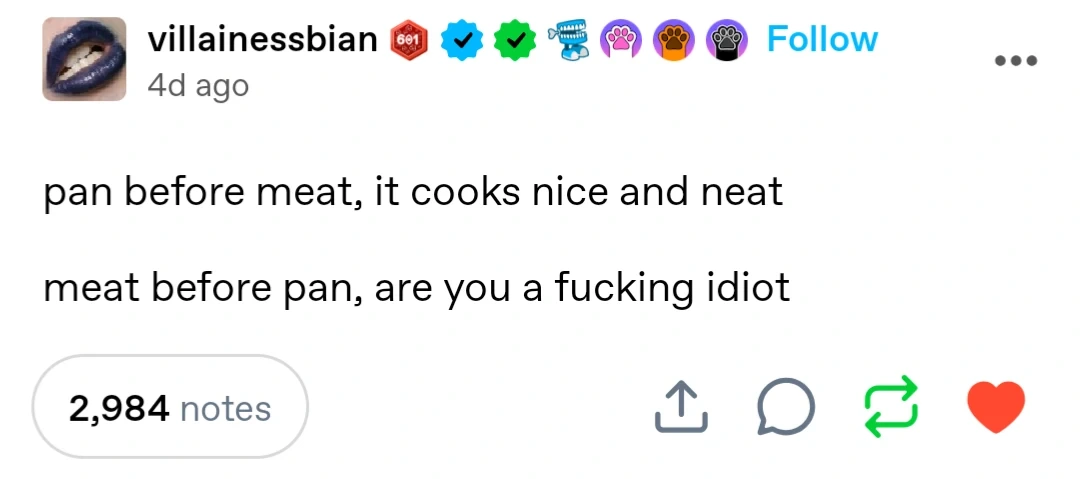This screenshot has height=479, width=1080.
Task: Click the green checkmark badge
Action: [515, 40]
